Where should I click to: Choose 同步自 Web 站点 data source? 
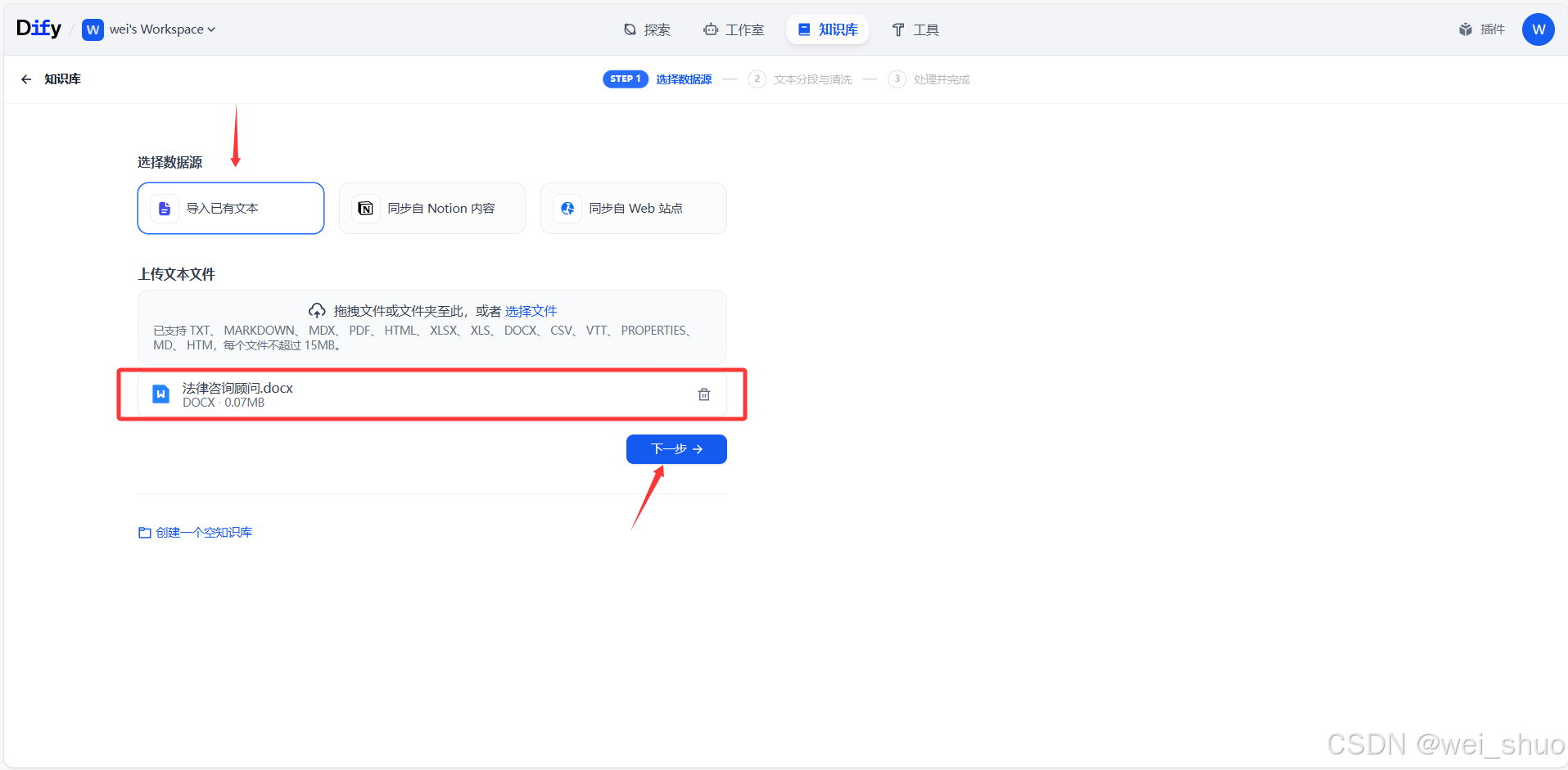(x=634, y=208)
